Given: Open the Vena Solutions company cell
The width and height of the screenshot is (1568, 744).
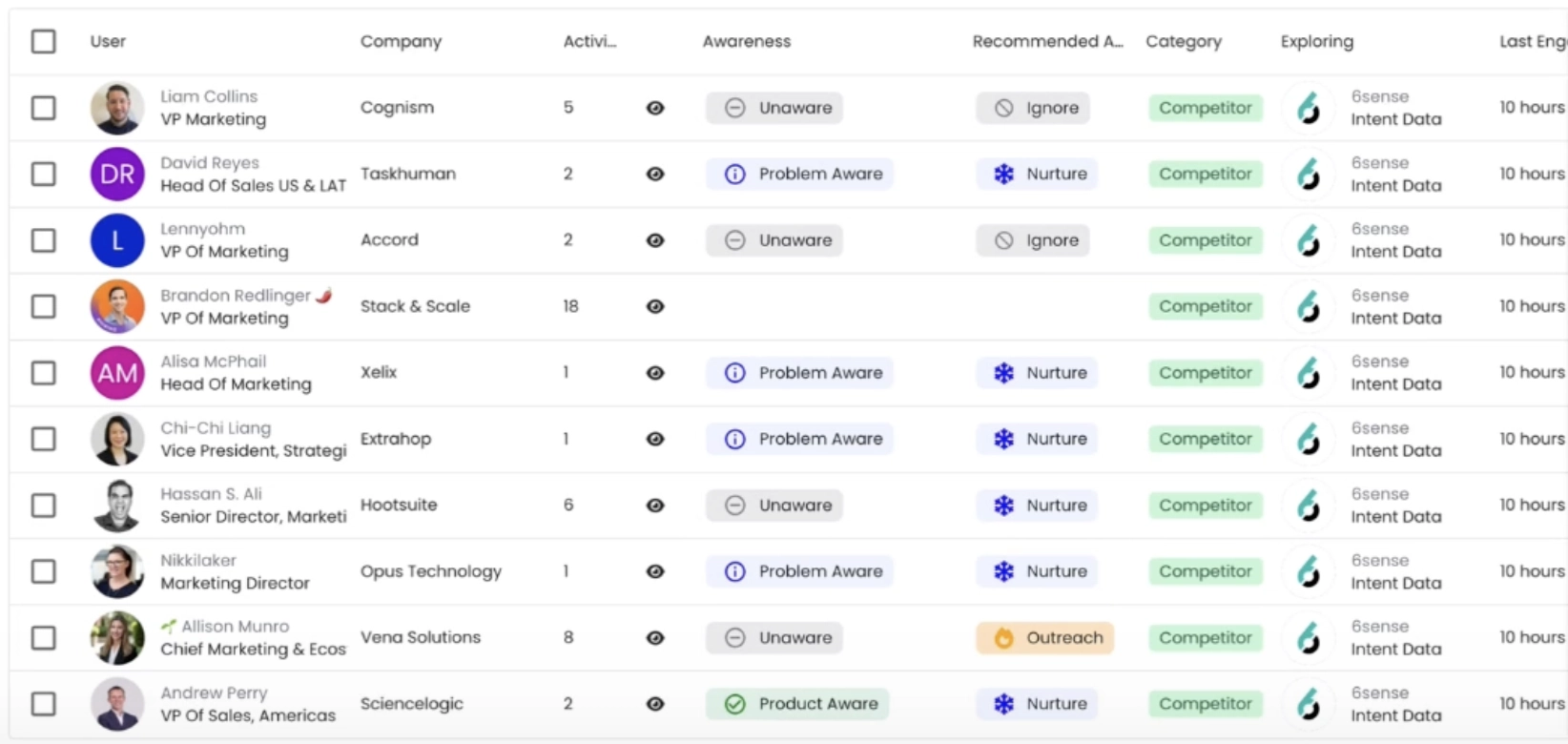Looking at the screenshot, I should (x=421, y=637).
